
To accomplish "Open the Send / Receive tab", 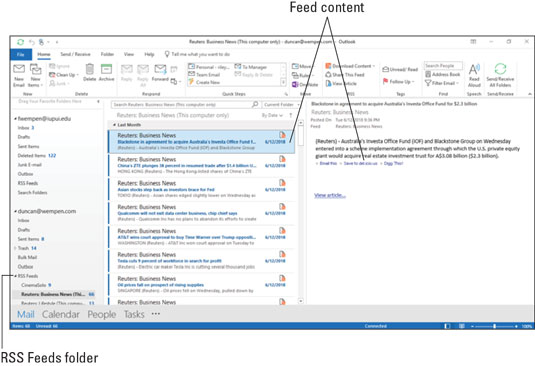I will point(75,54).
